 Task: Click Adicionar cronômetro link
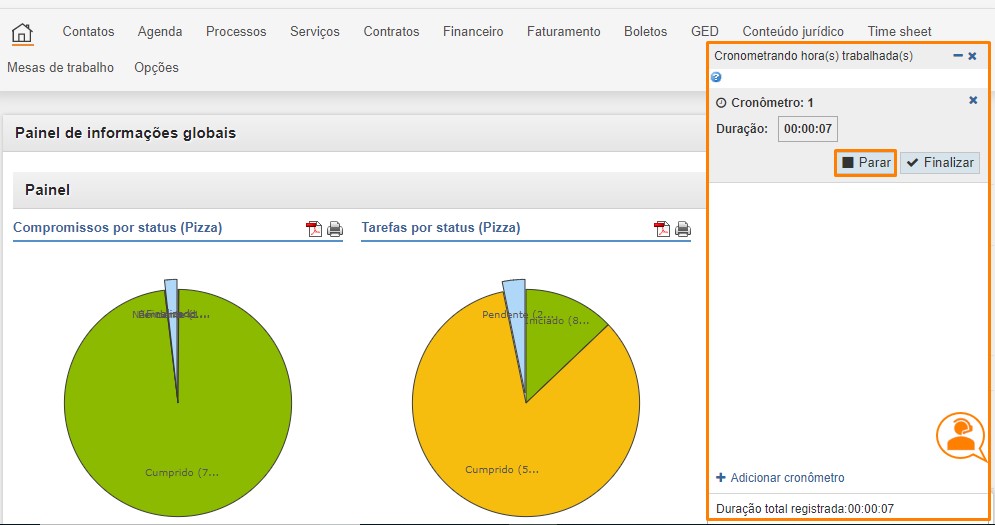point(781,477)
